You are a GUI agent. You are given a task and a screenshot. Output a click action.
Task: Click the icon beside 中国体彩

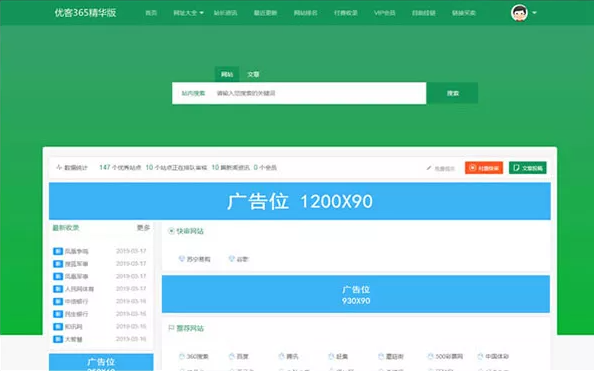click(x=480, y=356)
